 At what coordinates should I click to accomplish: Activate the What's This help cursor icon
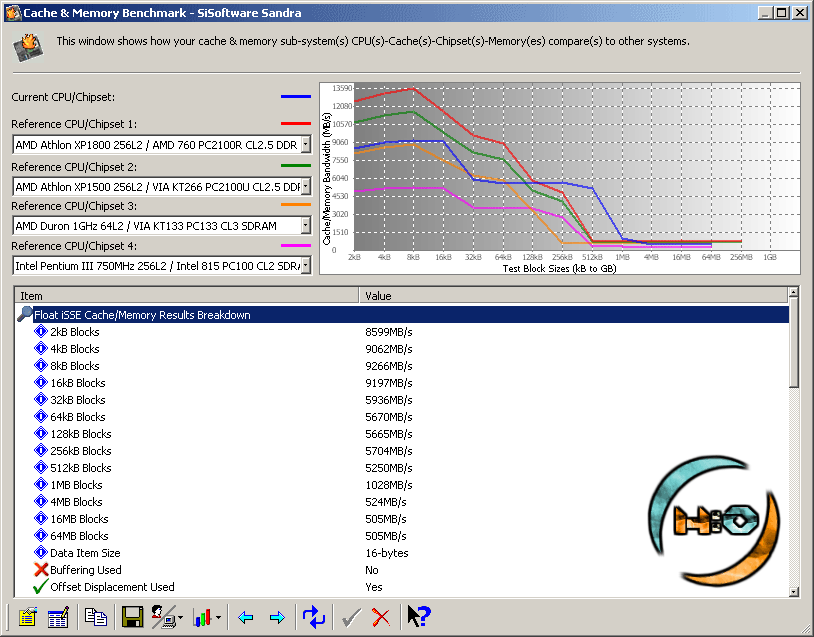tap(418, 616)
